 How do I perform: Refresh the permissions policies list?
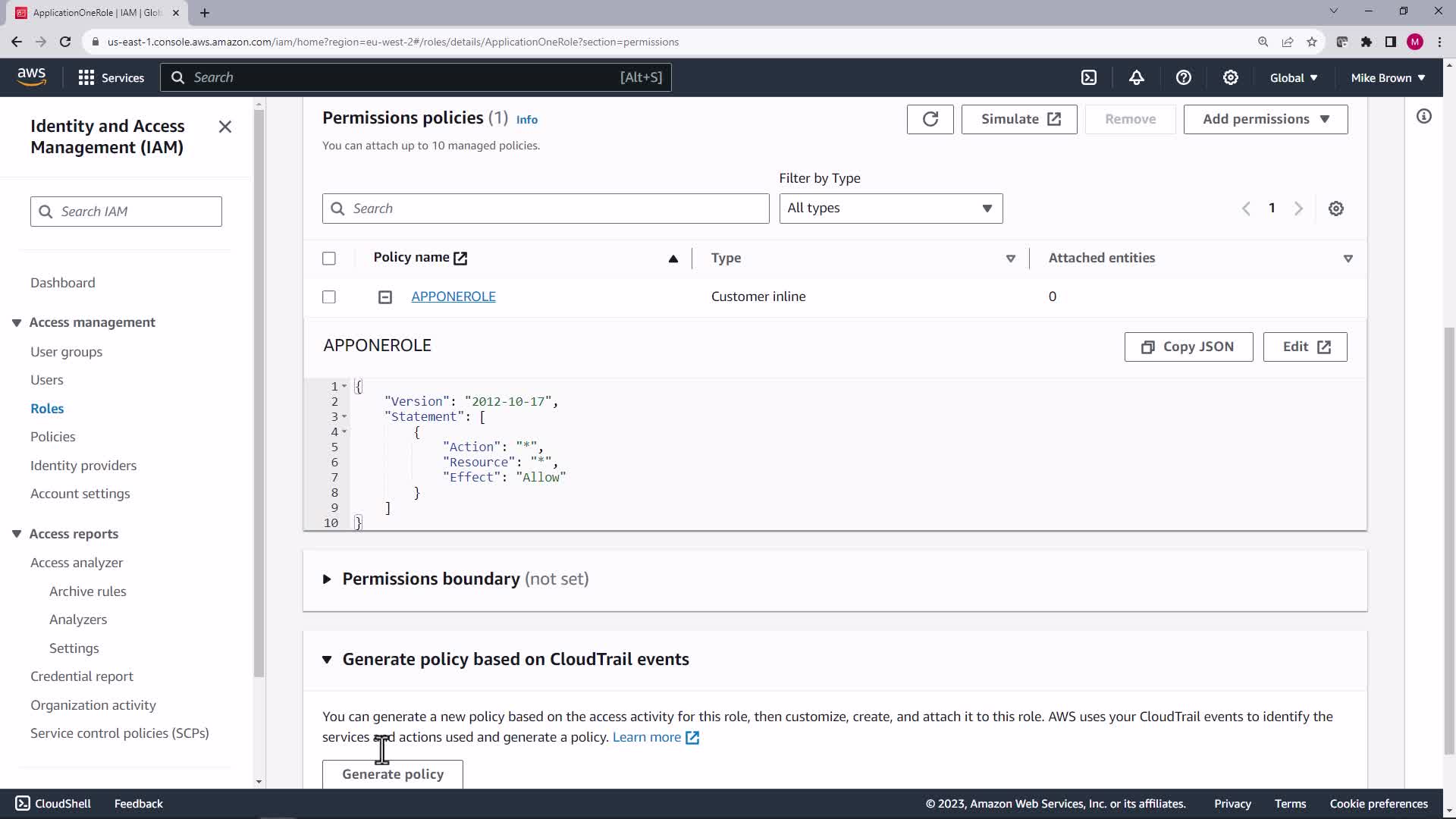(930, 119)
